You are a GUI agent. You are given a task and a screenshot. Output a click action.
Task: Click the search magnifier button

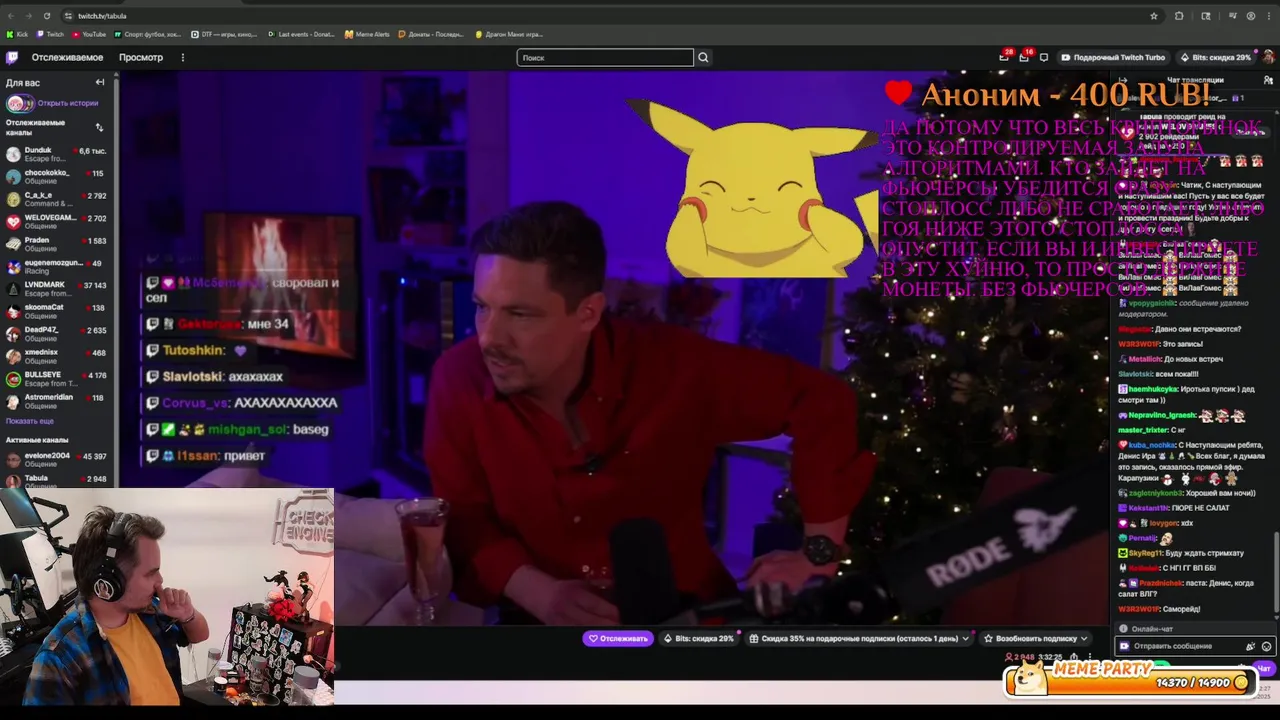pos(703,57)
